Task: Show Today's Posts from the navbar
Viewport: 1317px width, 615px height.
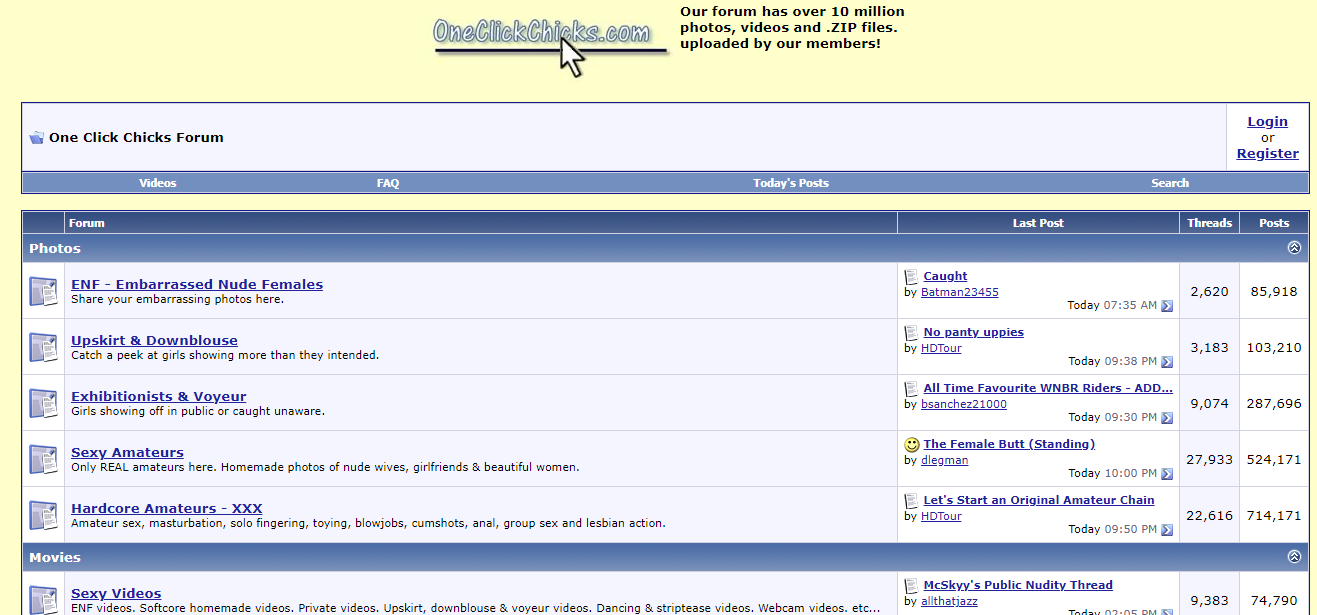Action: click(x=790, y=183)
